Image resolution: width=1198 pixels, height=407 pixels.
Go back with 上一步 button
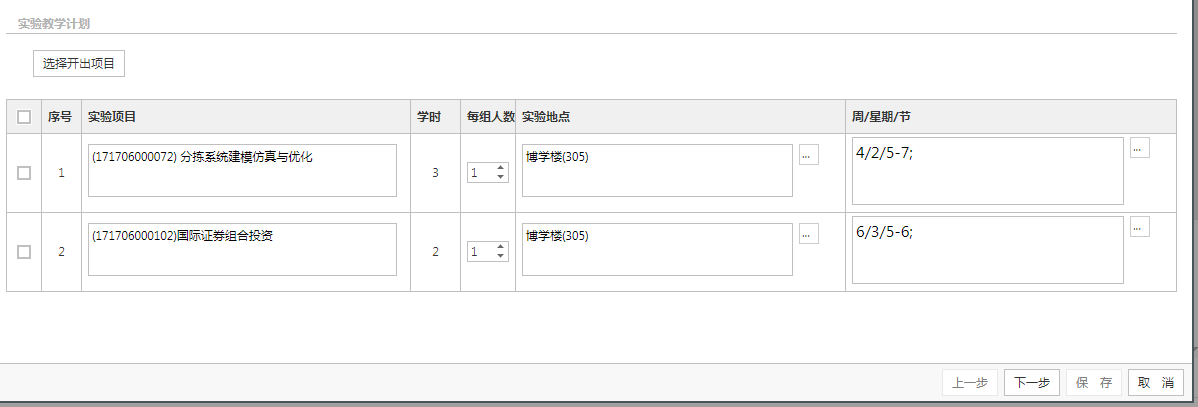(970, 383)
